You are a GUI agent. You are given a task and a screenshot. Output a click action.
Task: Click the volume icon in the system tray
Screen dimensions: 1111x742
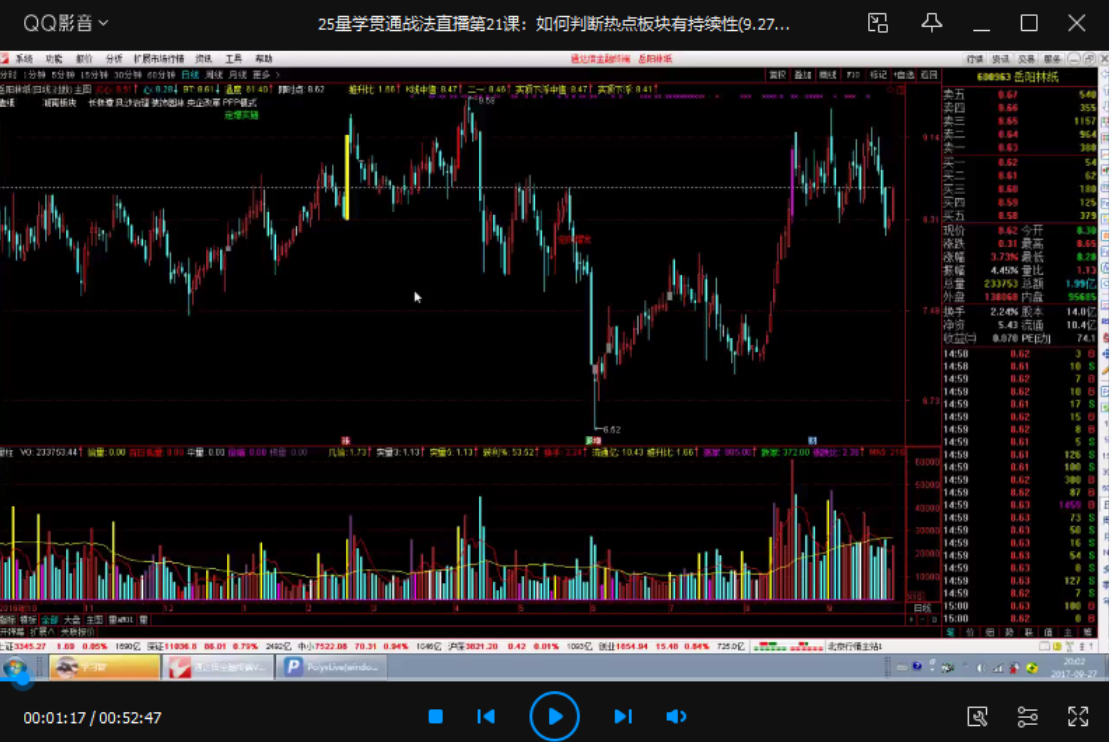981,666
